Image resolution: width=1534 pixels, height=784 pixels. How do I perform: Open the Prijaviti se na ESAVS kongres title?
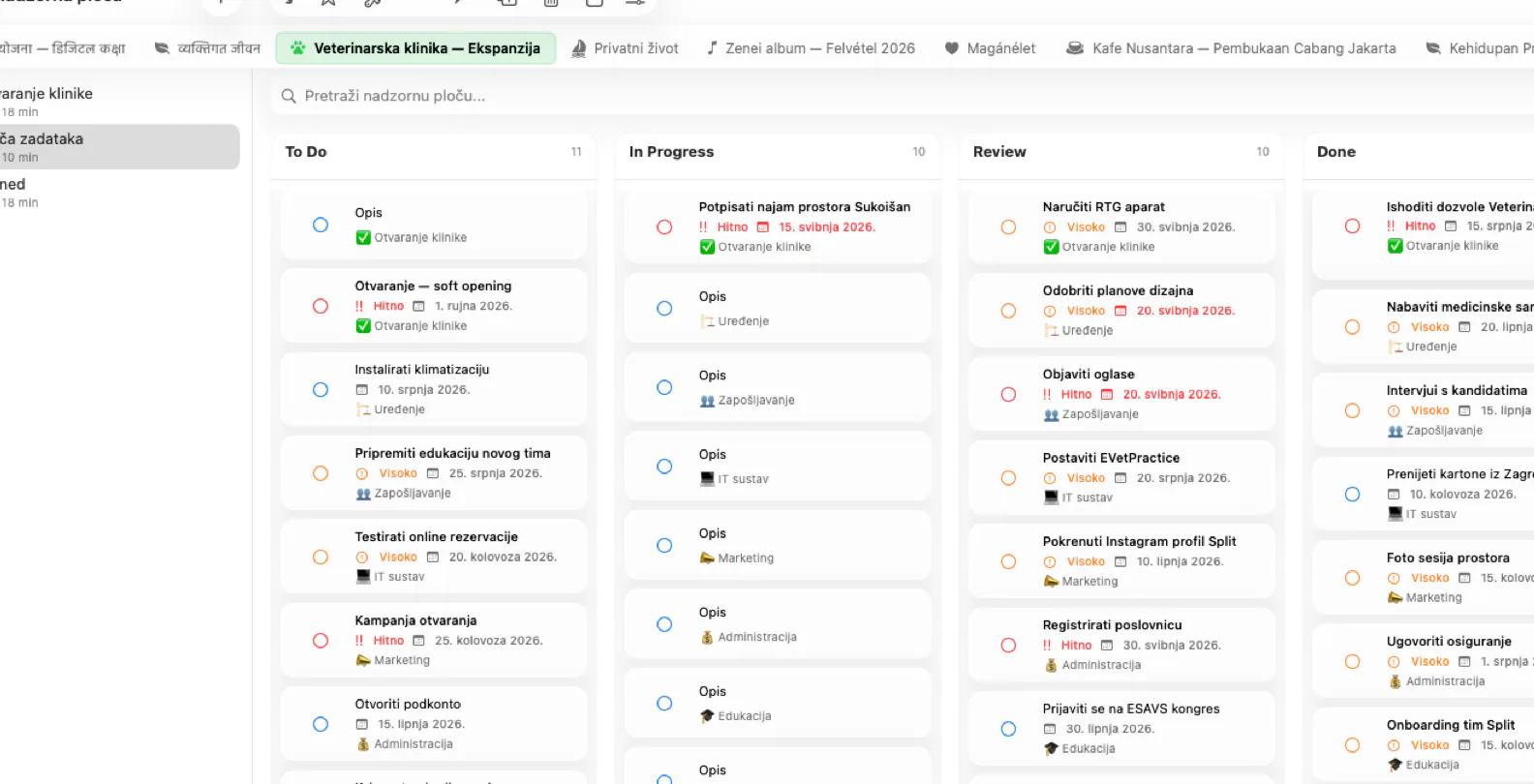1131,709
